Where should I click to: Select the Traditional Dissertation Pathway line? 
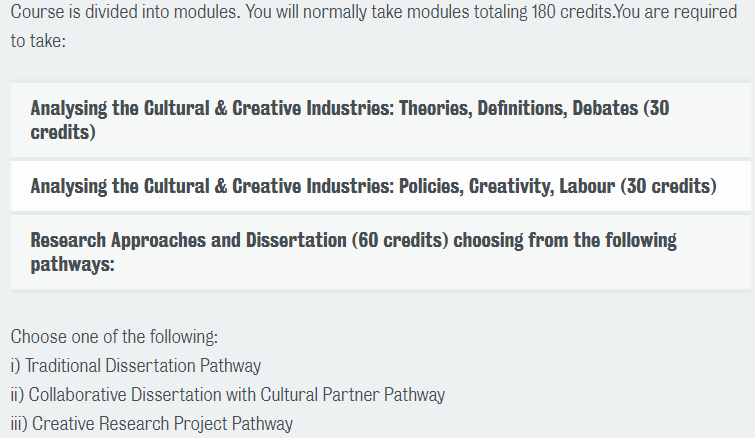click(136, 366)
